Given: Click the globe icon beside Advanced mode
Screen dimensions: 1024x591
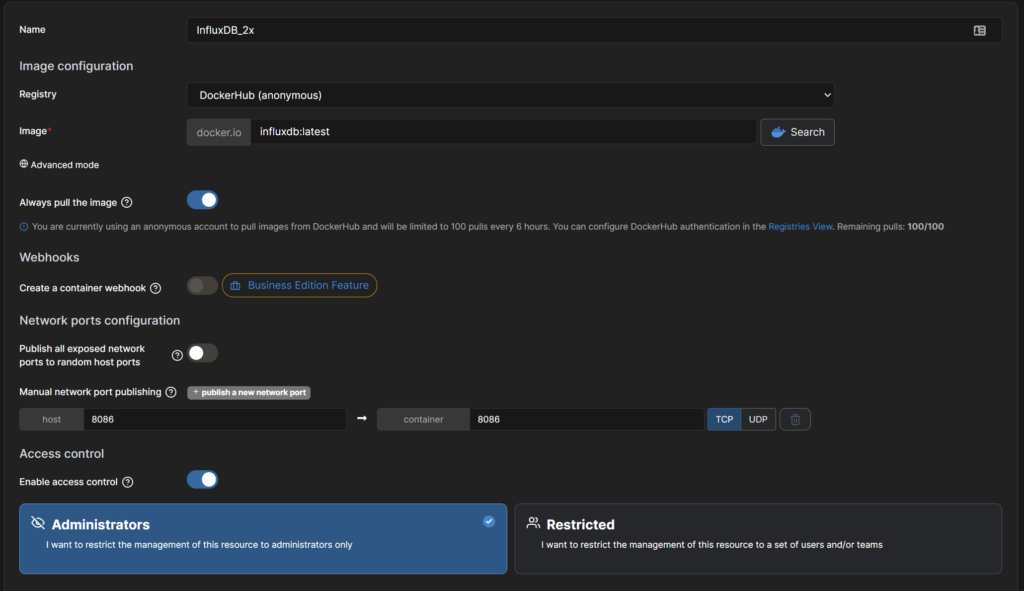Looking at the screenshot, I should coord(24,164).
